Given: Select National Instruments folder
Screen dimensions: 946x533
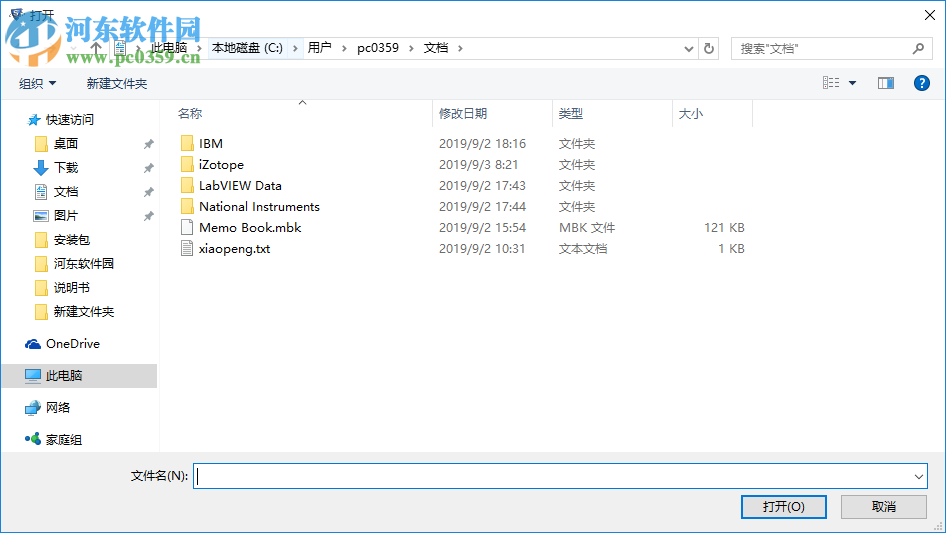Looking at the screenshot, I should click(259, 206).
